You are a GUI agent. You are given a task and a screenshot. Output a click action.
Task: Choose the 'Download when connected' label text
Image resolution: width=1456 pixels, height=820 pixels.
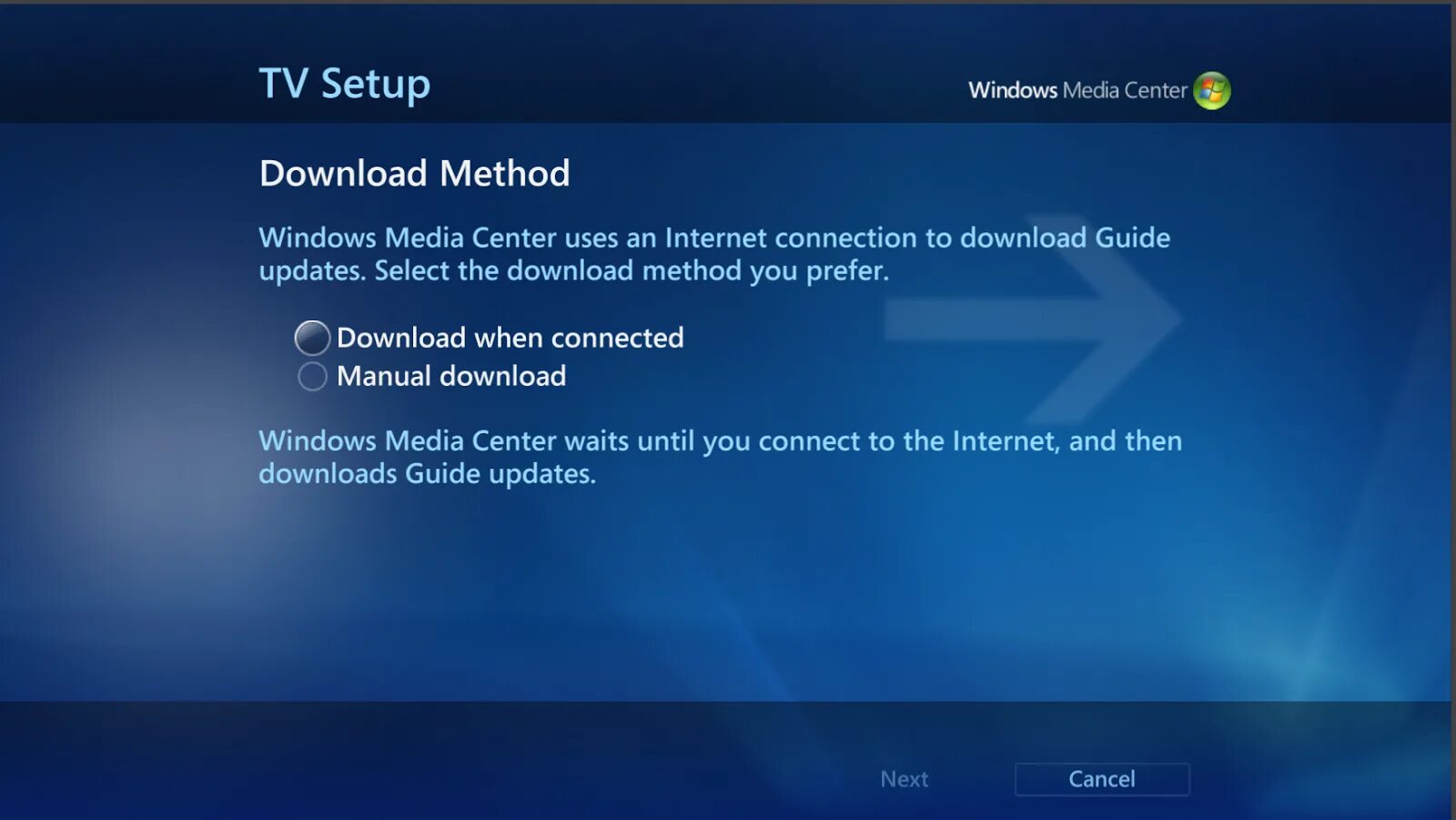[510, 338]
